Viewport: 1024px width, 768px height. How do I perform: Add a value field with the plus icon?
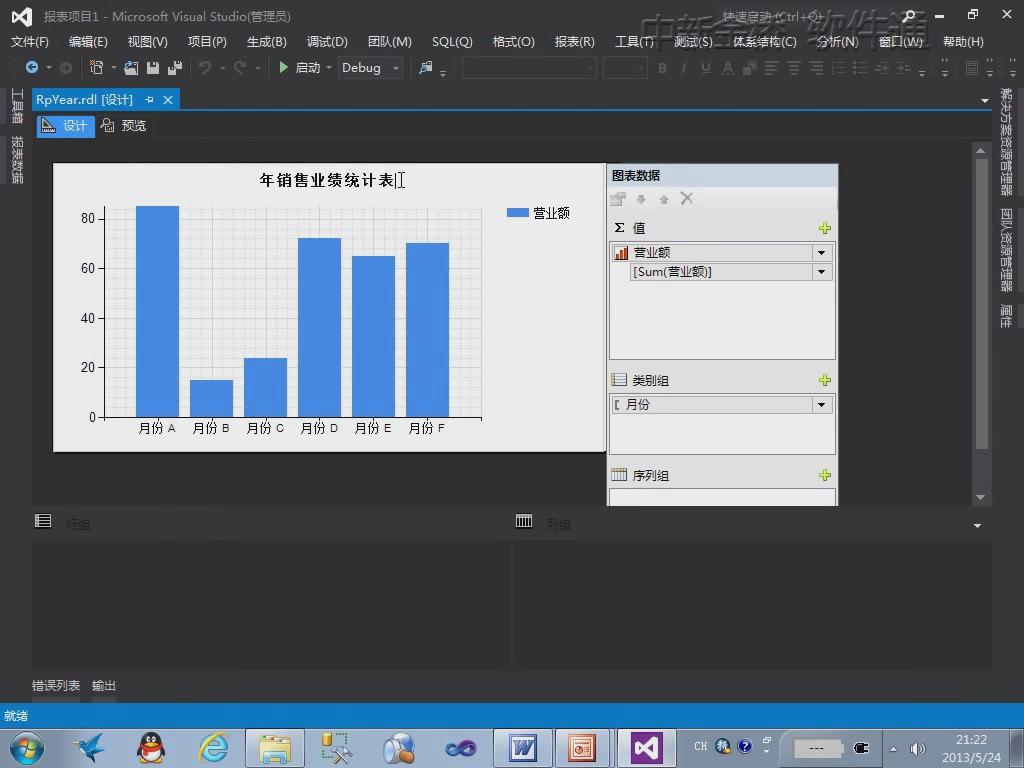coord(825,228)
